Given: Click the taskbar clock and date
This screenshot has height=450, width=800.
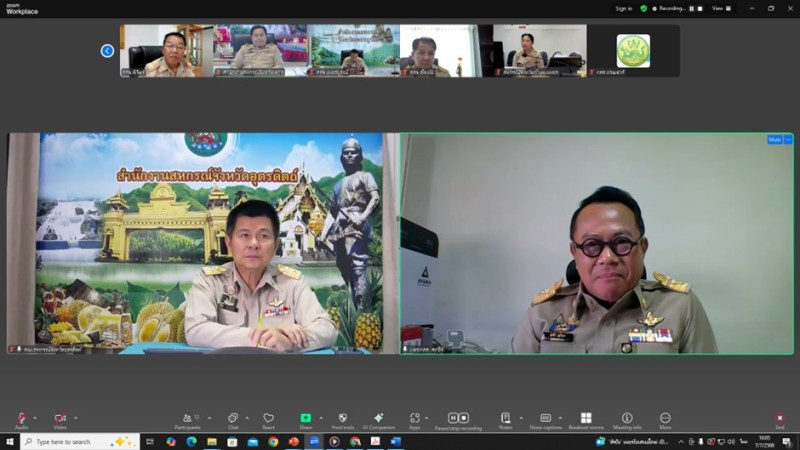Looking at the screenshot, I should (765, 442).
